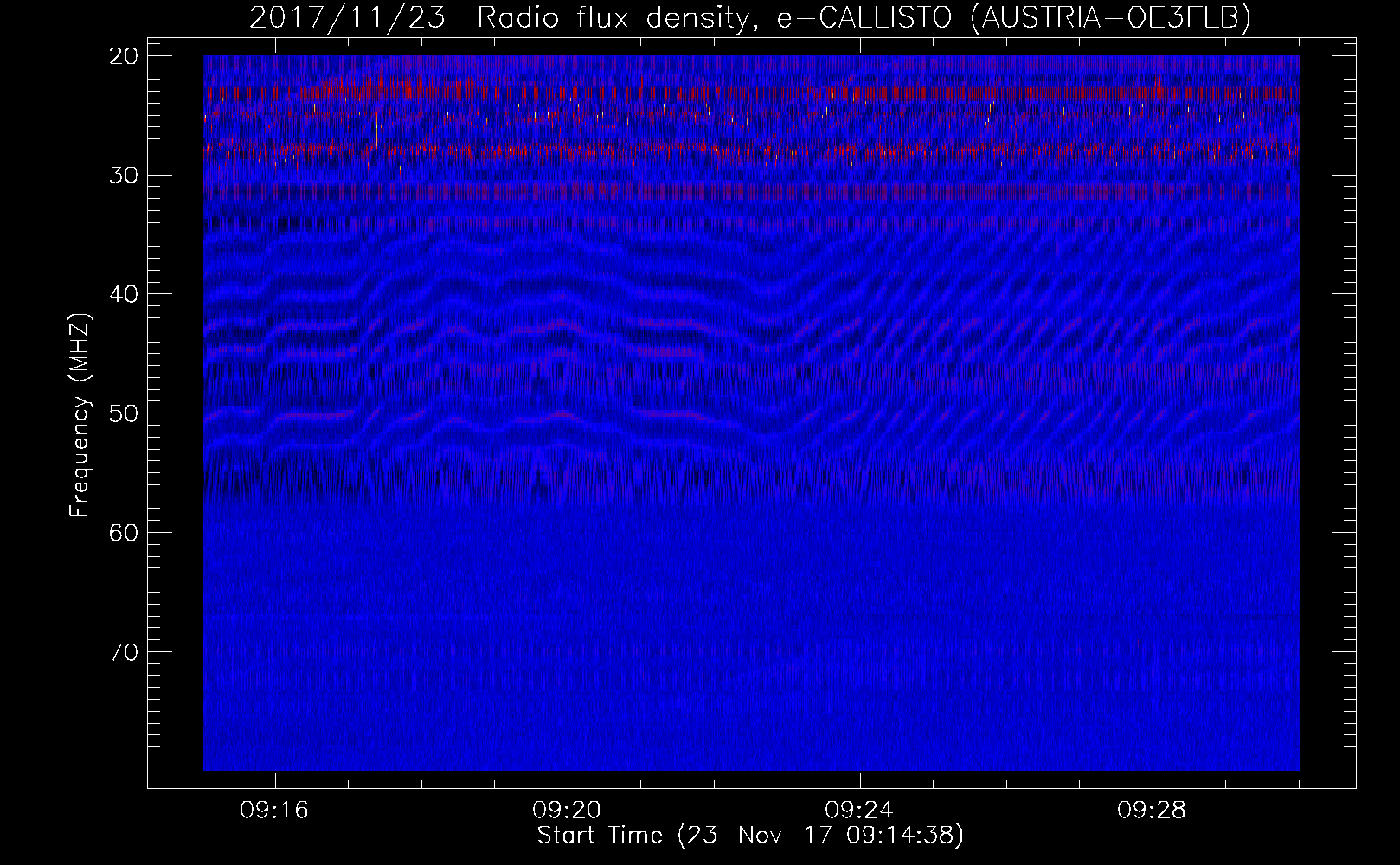Click the plot title text e-CALLISTO (AUSTRIA-OE3FLB)

pos(1014,17)
